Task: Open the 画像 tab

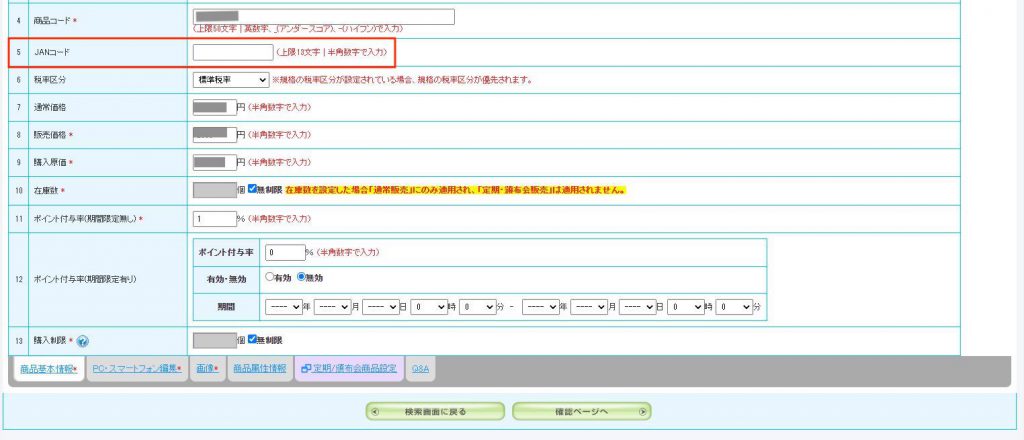Action: [207, 369]
